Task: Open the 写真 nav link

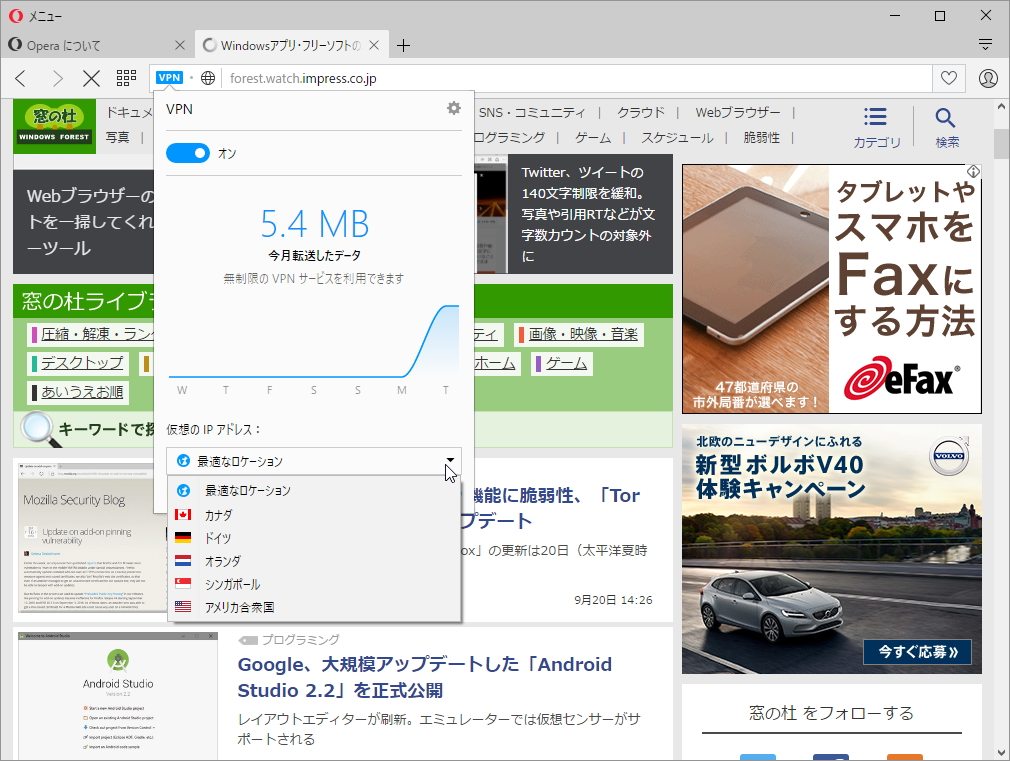Action: pos(117,137)
